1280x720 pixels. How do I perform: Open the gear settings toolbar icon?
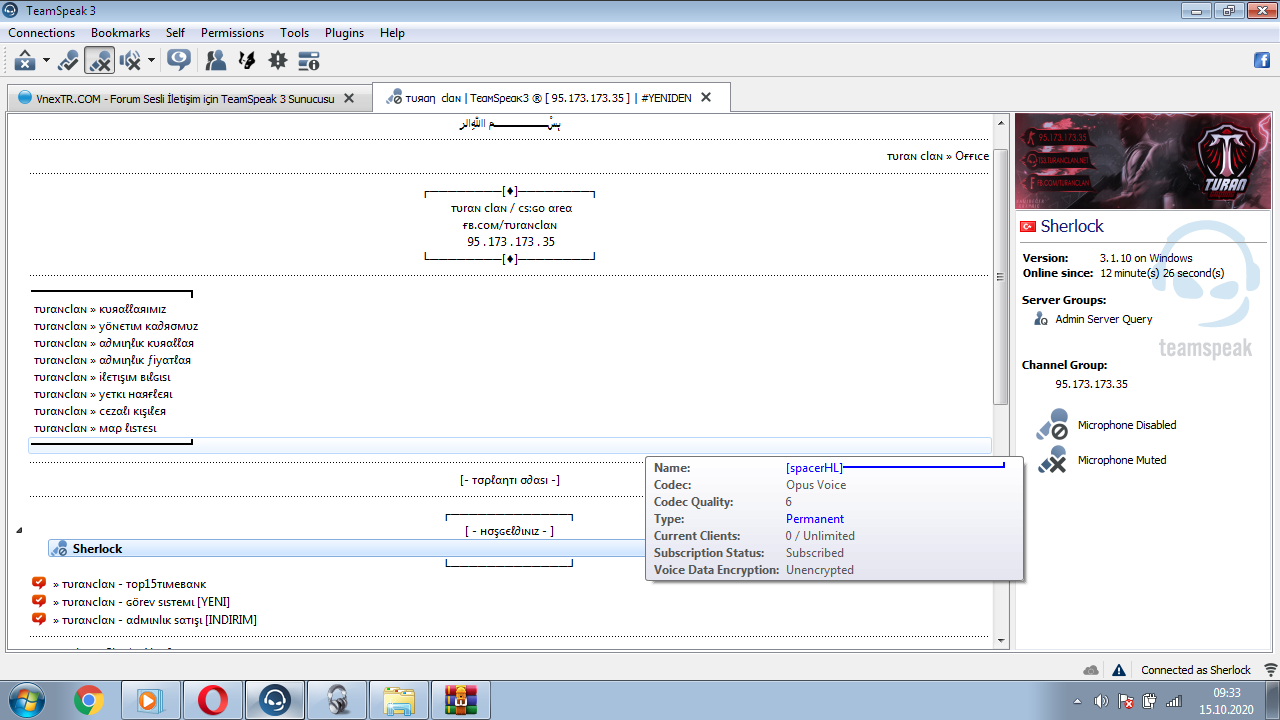click(278, 60)
